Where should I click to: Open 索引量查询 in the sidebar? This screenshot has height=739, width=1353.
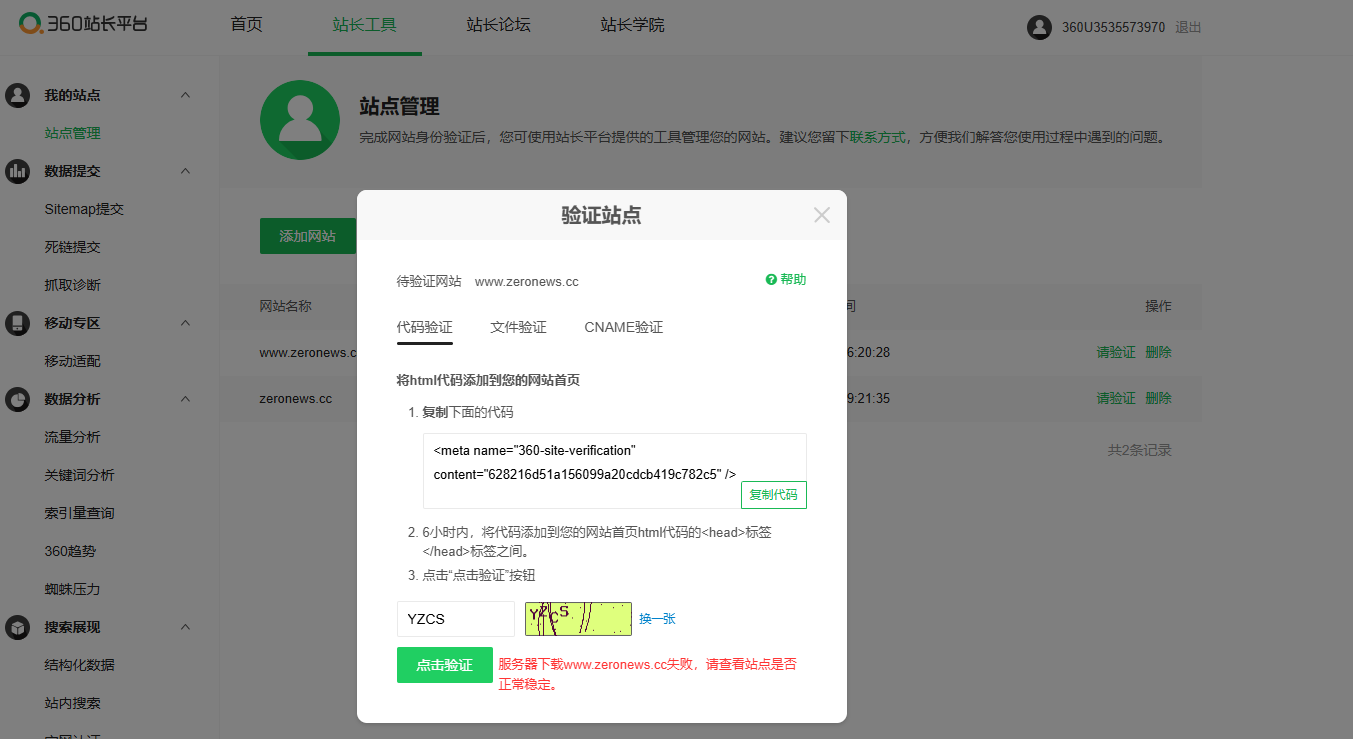[79, 513]
